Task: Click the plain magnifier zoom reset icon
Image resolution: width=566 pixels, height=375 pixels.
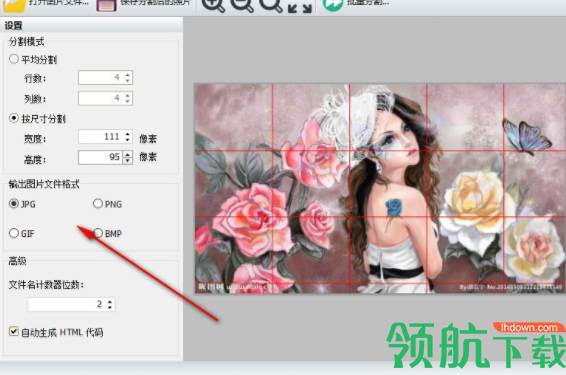Action: coord(271,5)
